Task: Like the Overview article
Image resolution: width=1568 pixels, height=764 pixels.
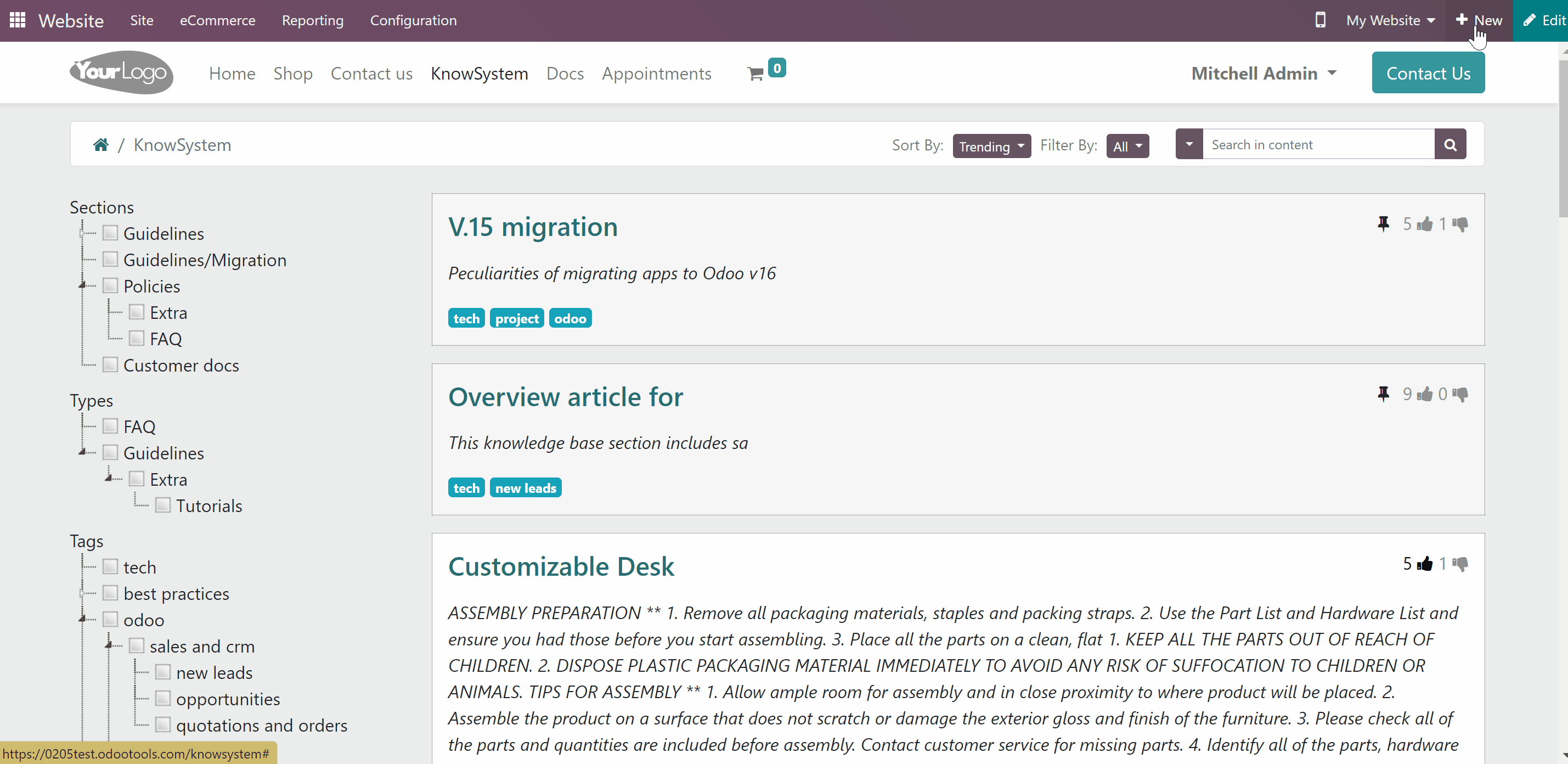Action: [1425, 394]
